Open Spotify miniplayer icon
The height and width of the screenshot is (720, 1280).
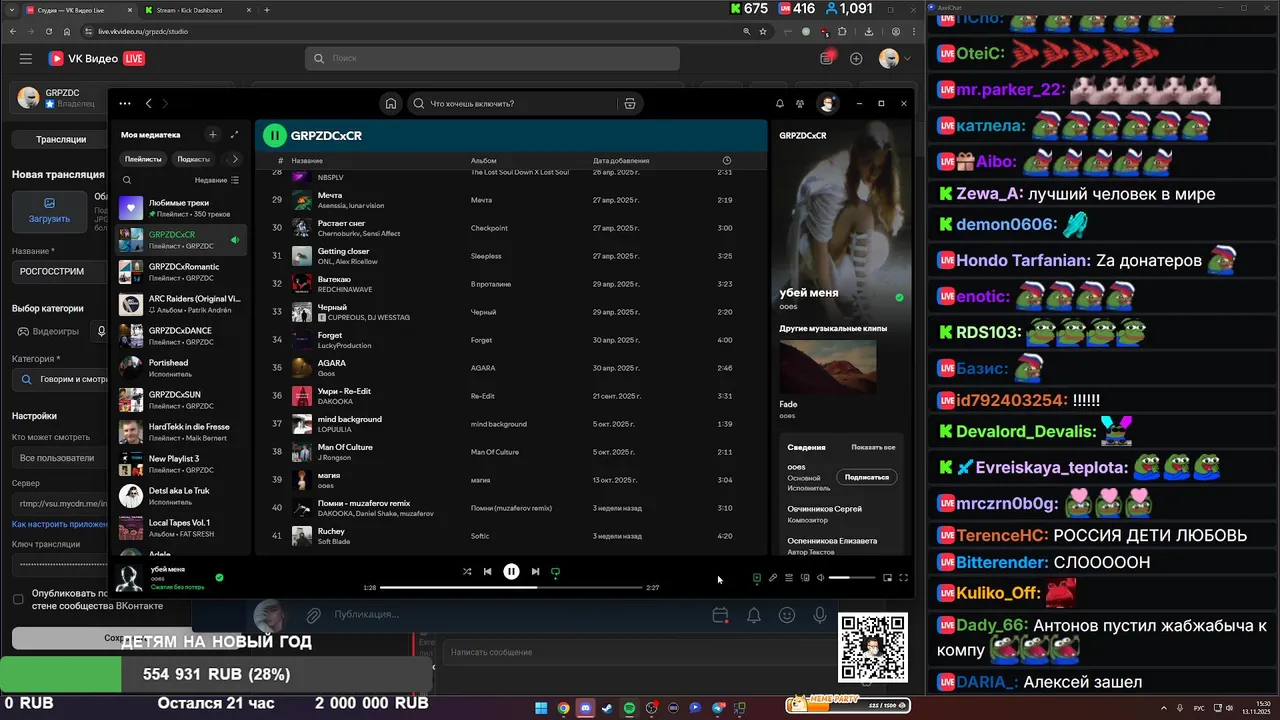887,577
